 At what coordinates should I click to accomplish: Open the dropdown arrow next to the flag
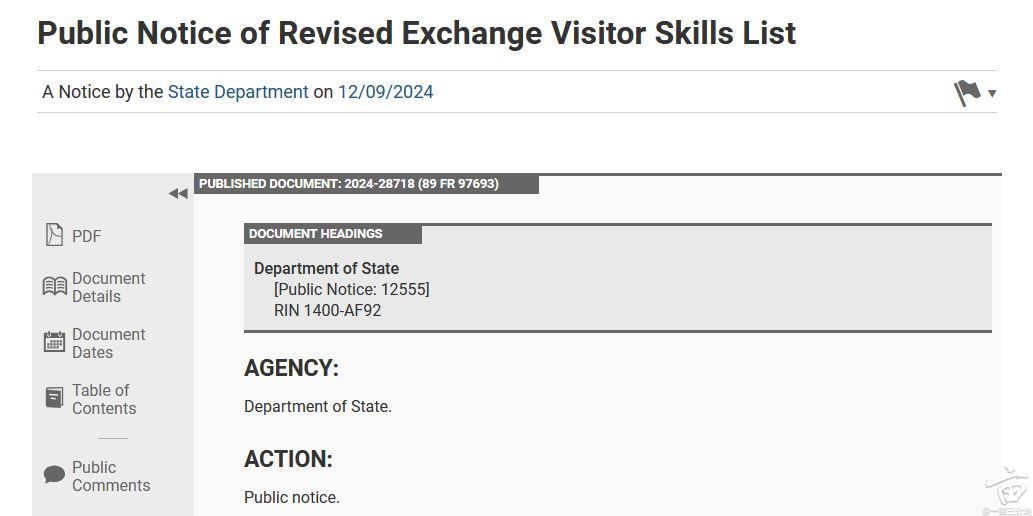pos(992,94)
